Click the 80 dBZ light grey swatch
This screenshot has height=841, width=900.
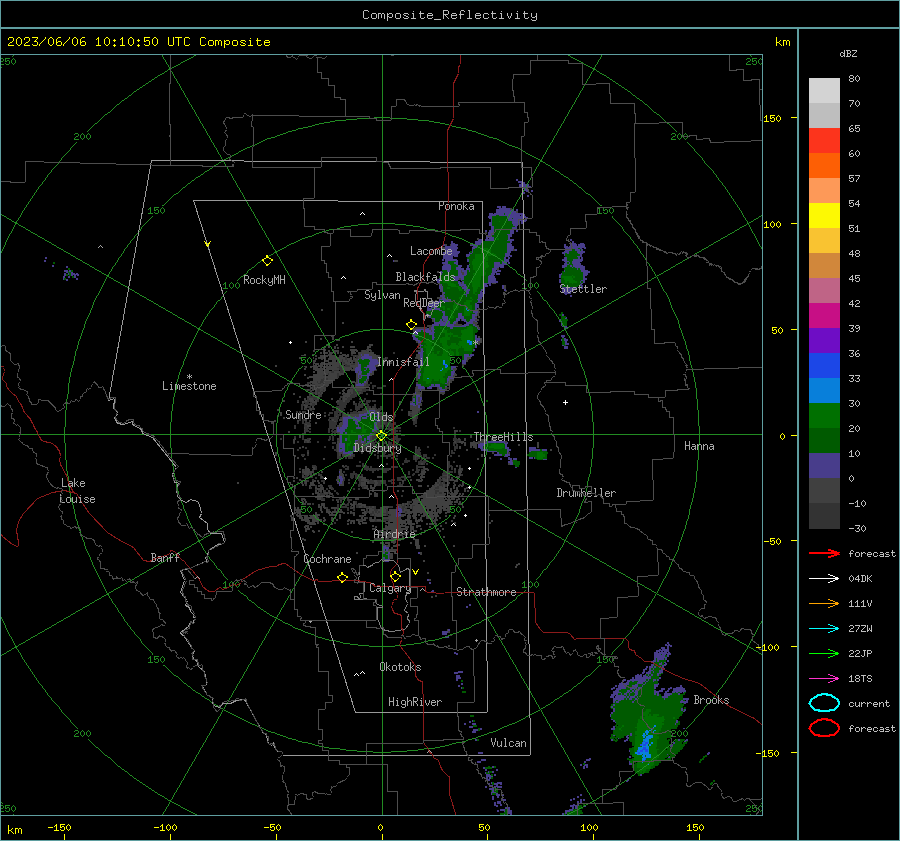point(824,91)
